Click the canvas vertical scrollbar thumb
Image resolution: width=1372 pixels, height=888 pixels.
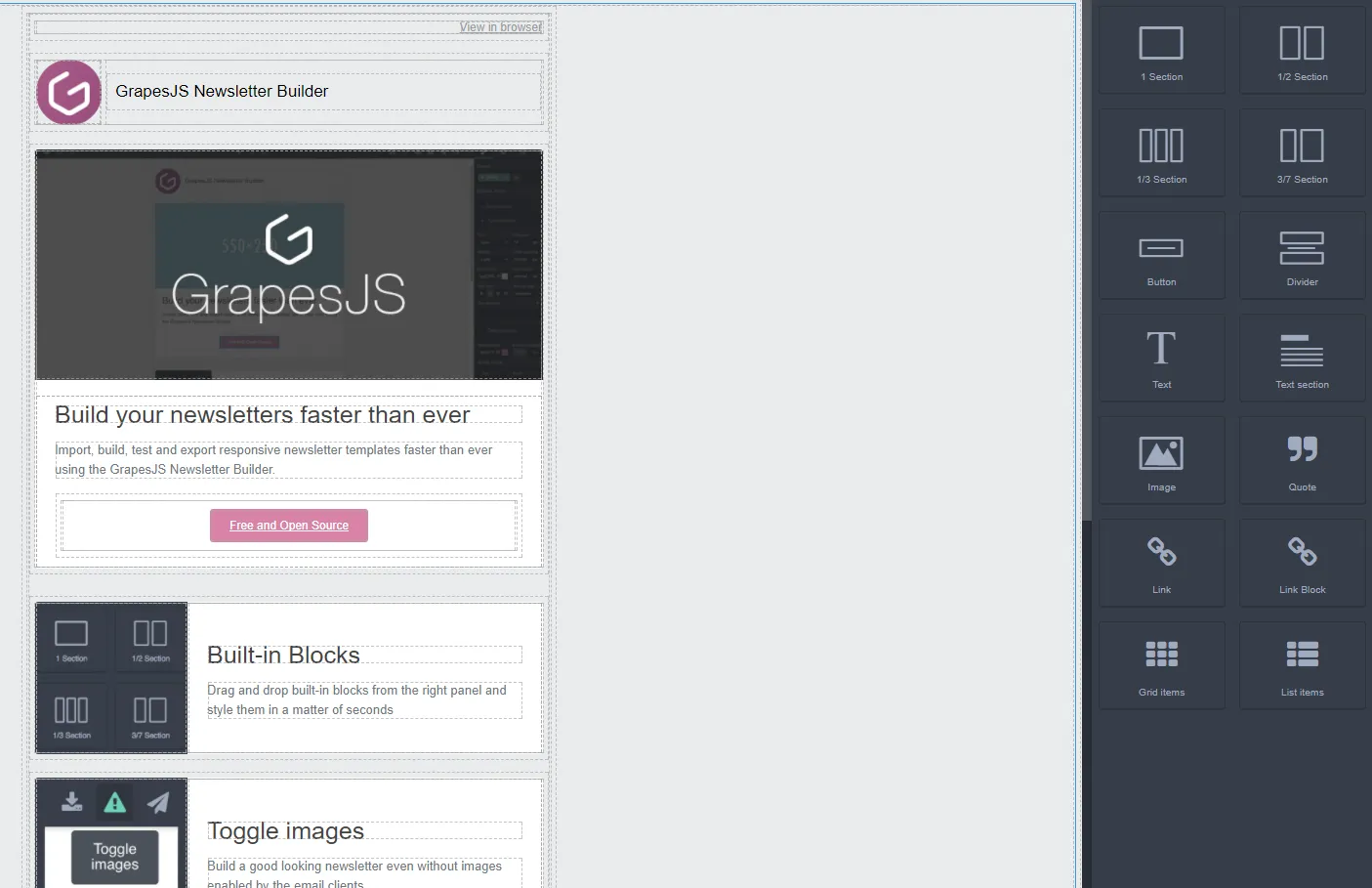(1087, 260)
